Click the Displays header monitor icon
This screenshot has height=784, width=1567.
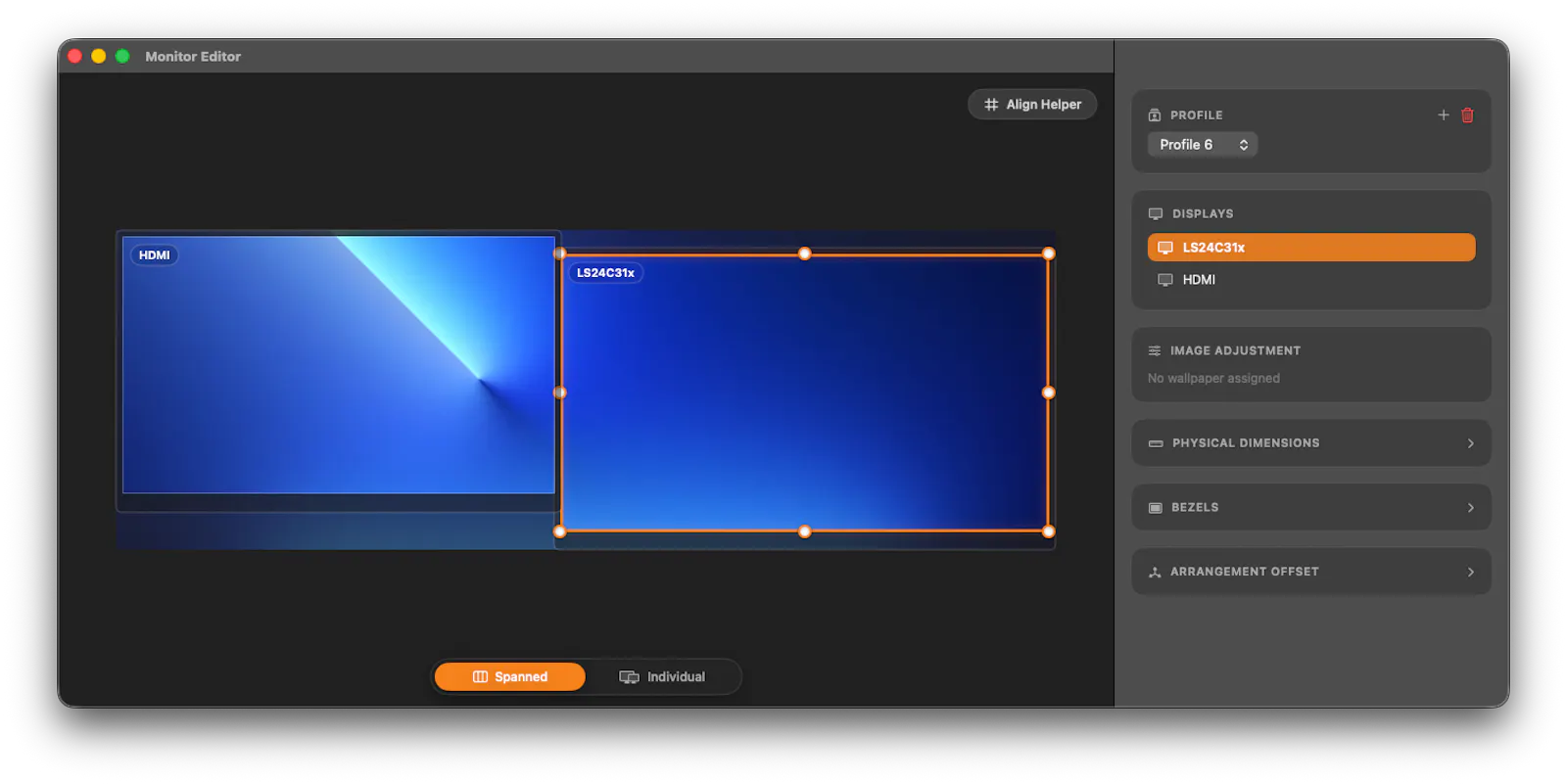tap(1156, 213)
